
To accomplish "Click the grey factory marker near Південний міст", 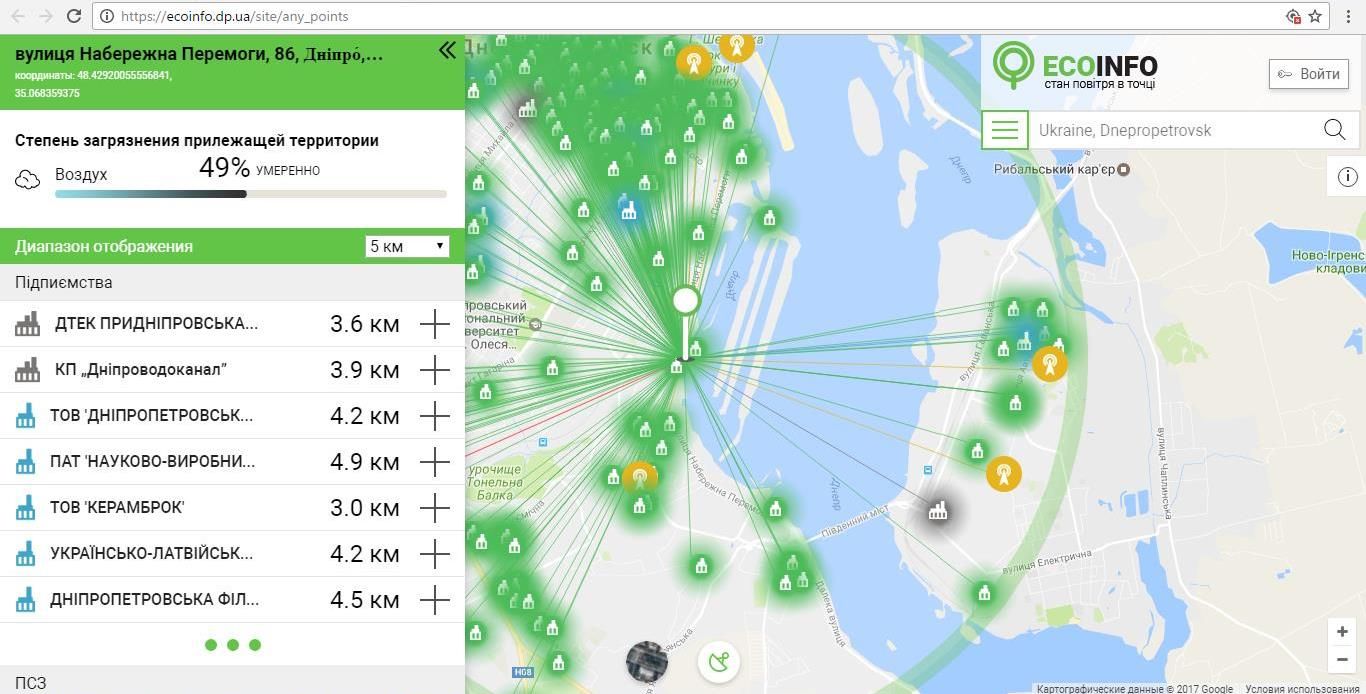I will coord(937,511).
